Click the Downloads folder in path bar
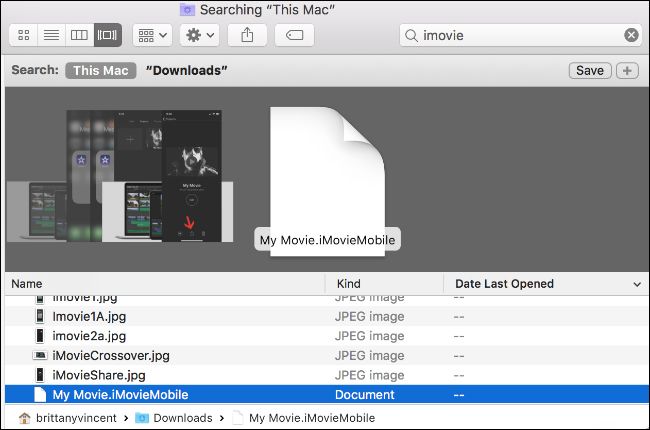This screenshot has width=650, height=430. coord(174,418)
